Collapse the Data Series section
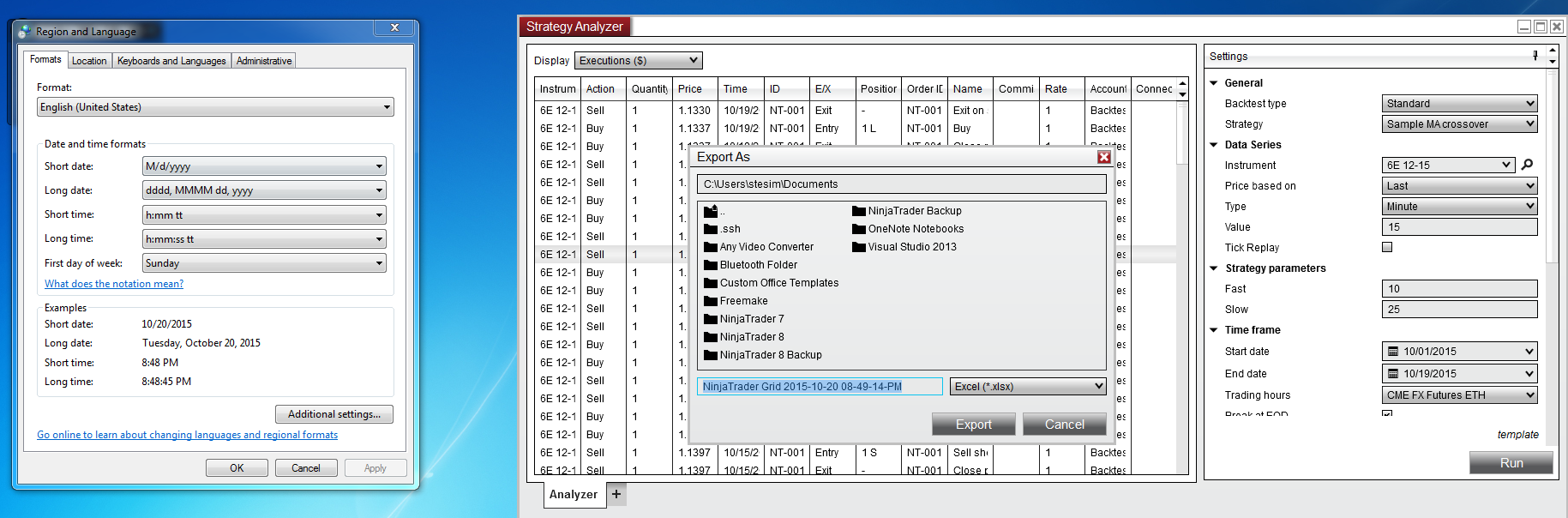The image size is (1568, 518). [x=1214, y=145]
